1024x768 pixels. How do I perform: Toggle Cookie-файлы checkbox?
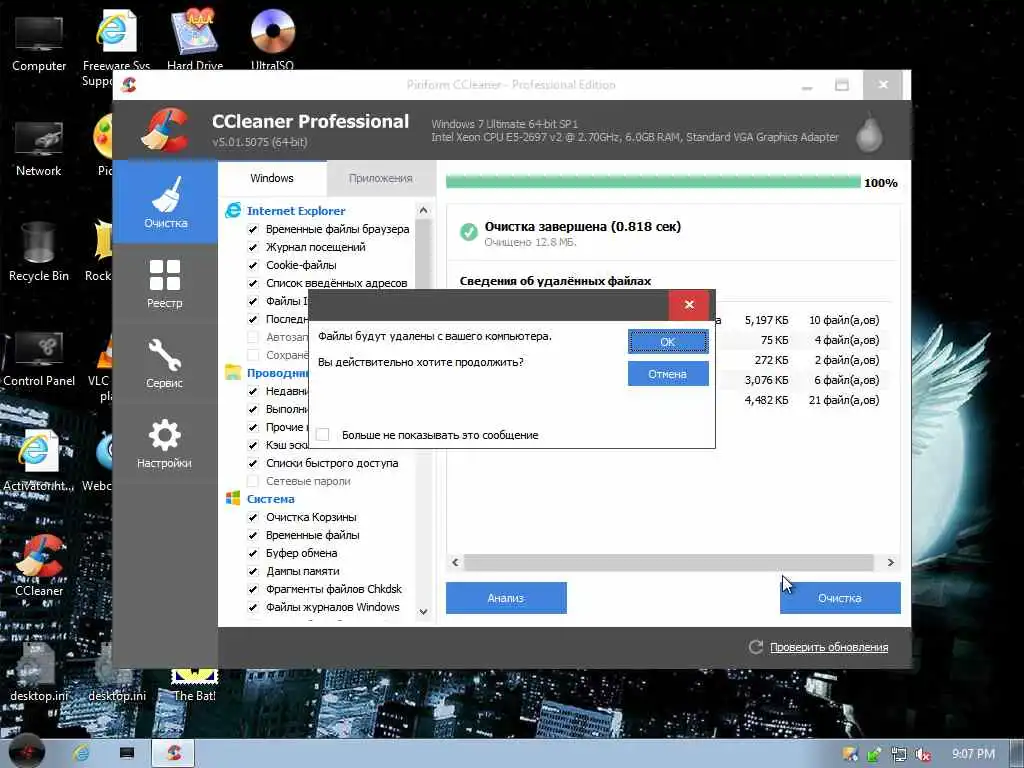pyautogui.click(x=253, y=265)
